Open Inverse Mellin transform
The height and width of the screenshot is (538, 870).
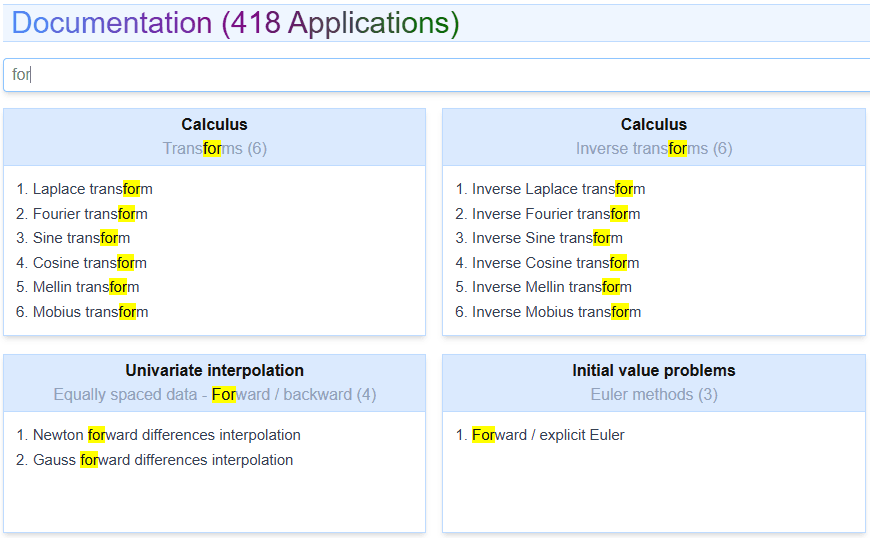[x=551, y=287]
